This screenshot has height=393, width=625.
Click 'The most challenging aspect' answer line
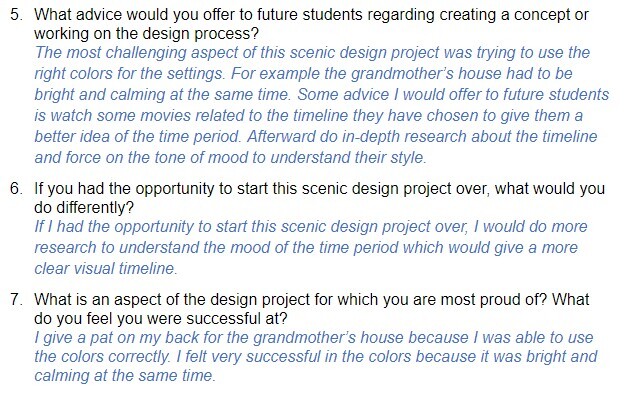tap(312, 53)
